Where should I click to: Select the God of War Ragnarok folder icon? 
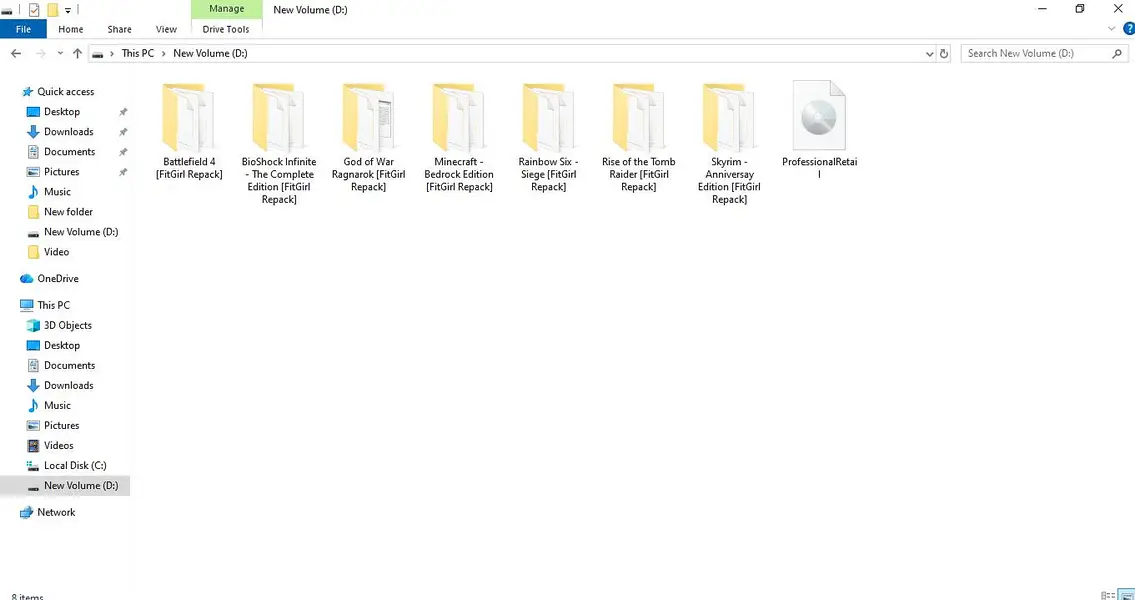point(368,117)
